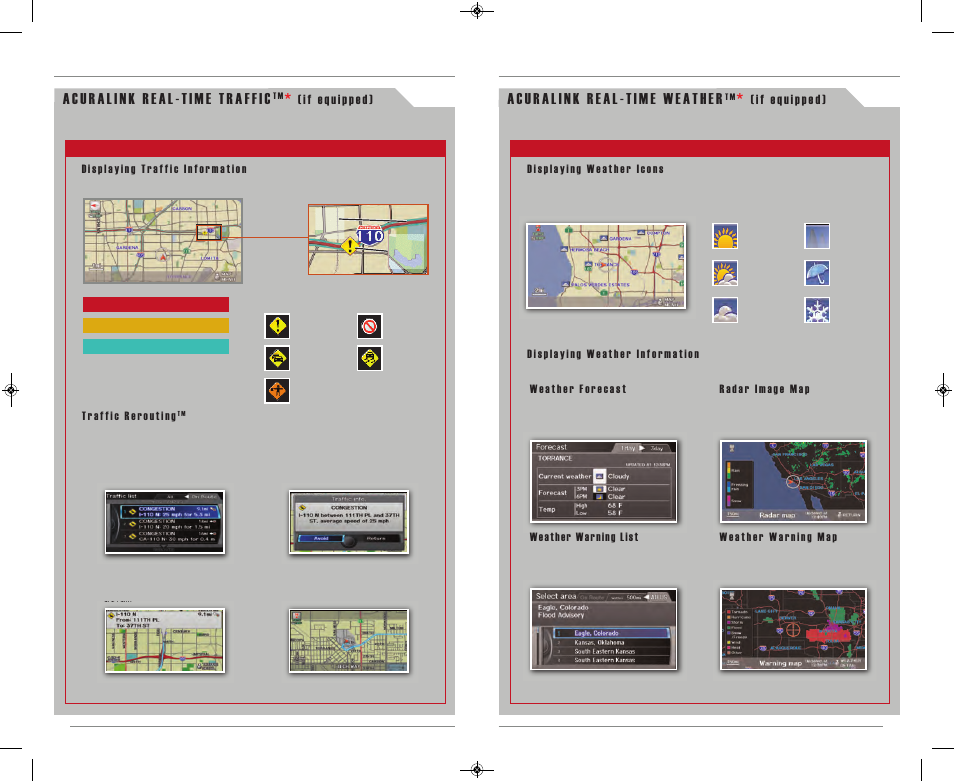Click the snowflake snow icon
This screenshot has width=954, height=781.
tap(817, 310)
